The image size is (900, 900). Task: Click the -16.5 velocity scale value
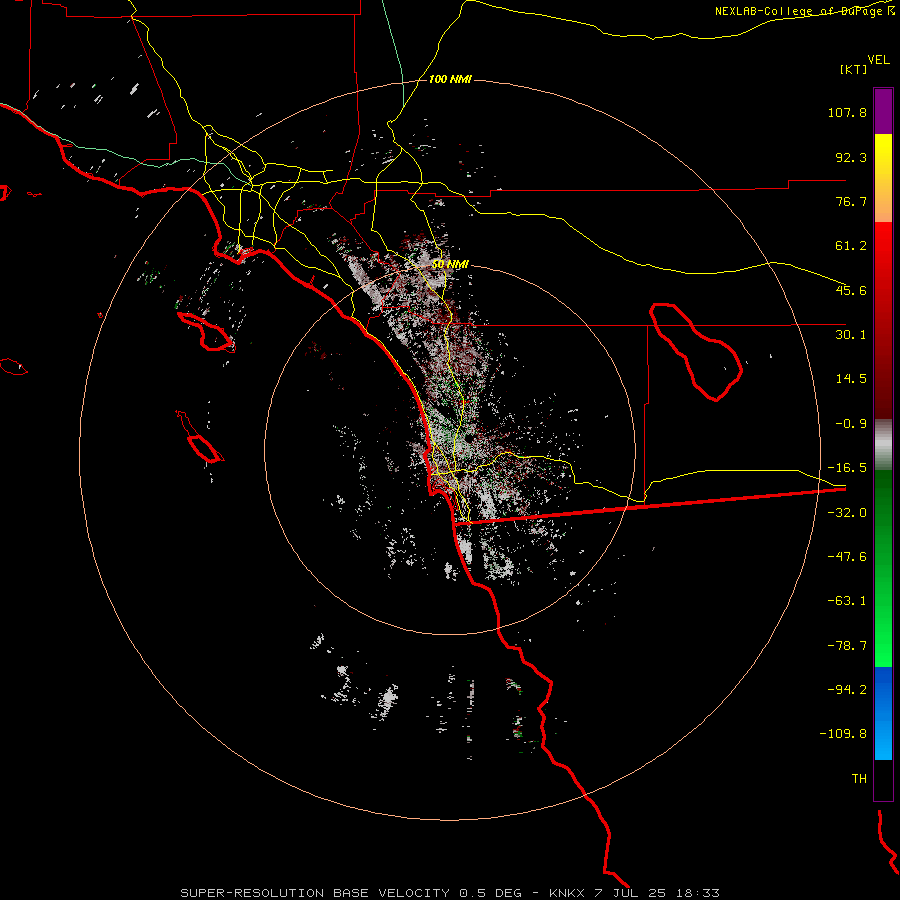coord(847,468)
